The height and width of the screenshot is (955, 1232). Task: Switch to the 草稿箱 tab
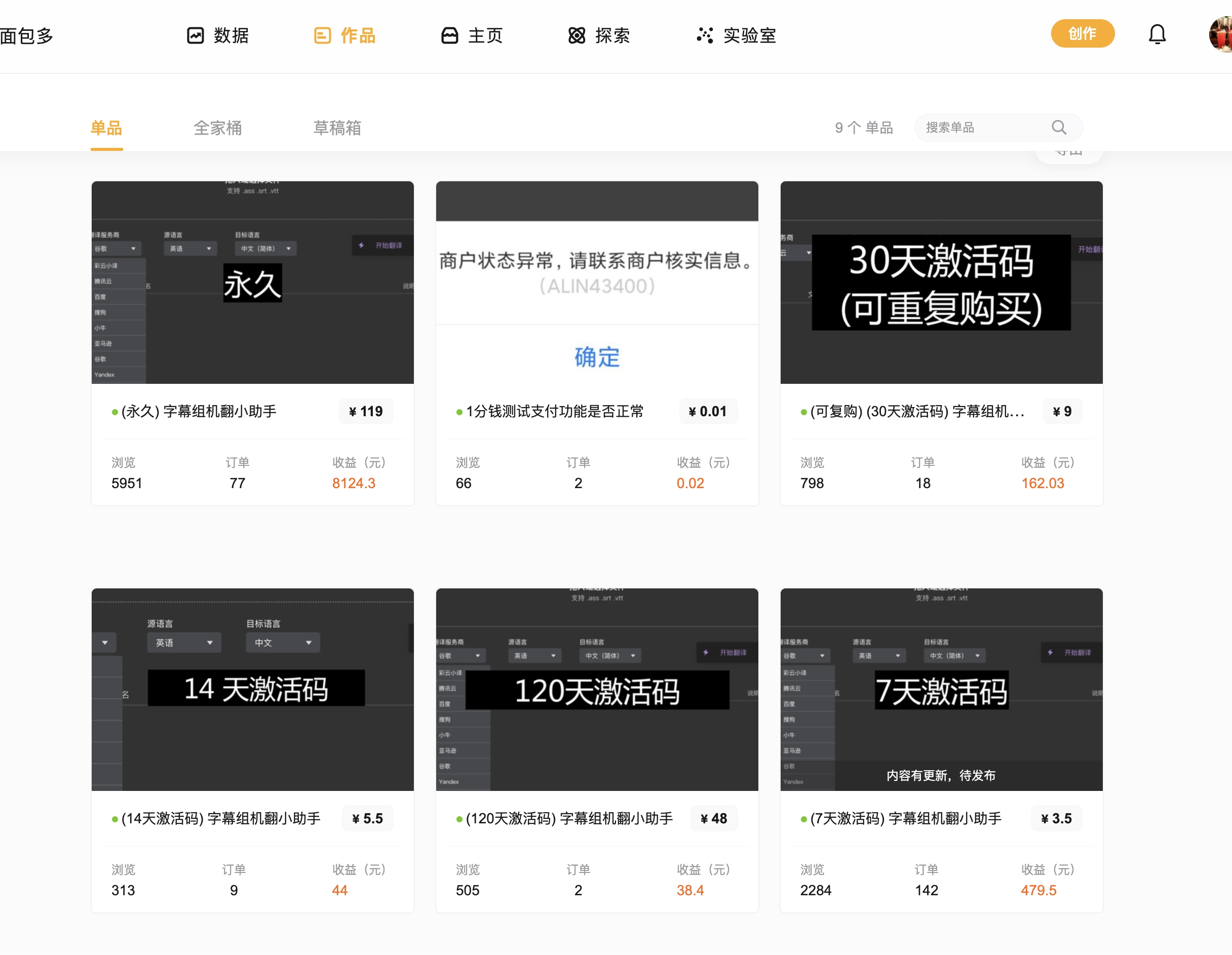pos(337,128)
